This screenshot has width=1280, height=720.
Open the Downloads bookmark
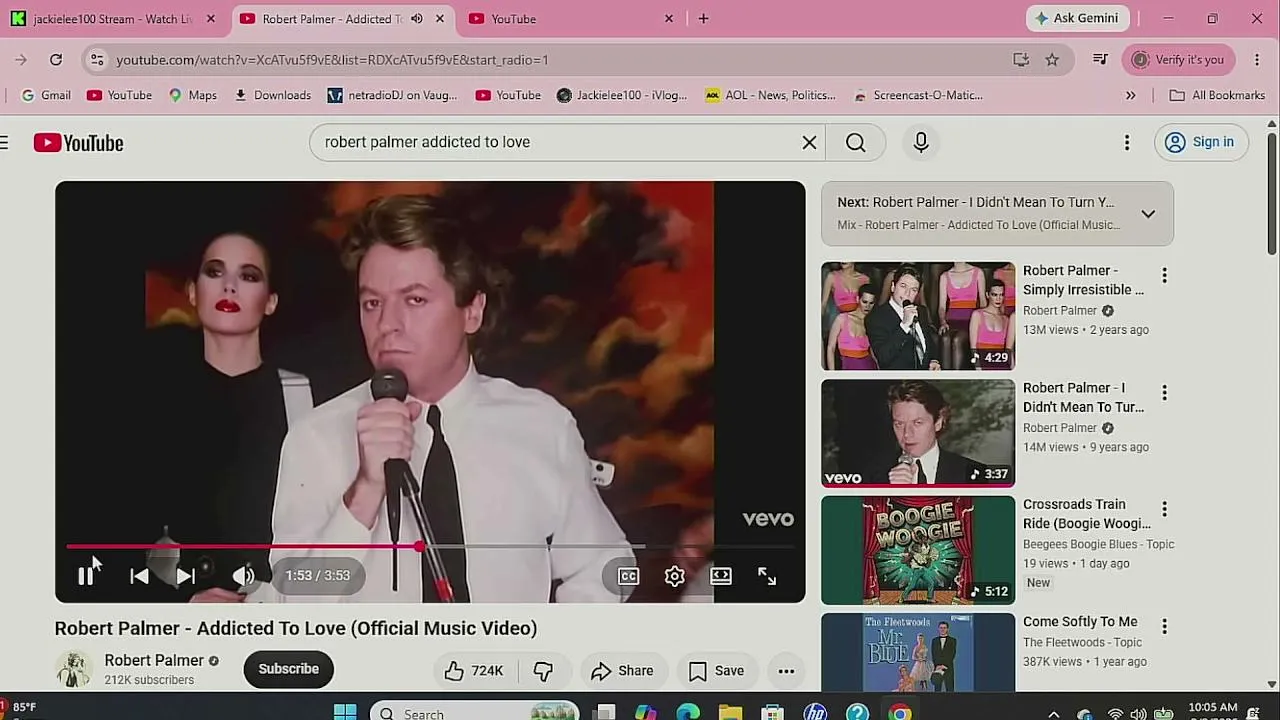[272, 95]
